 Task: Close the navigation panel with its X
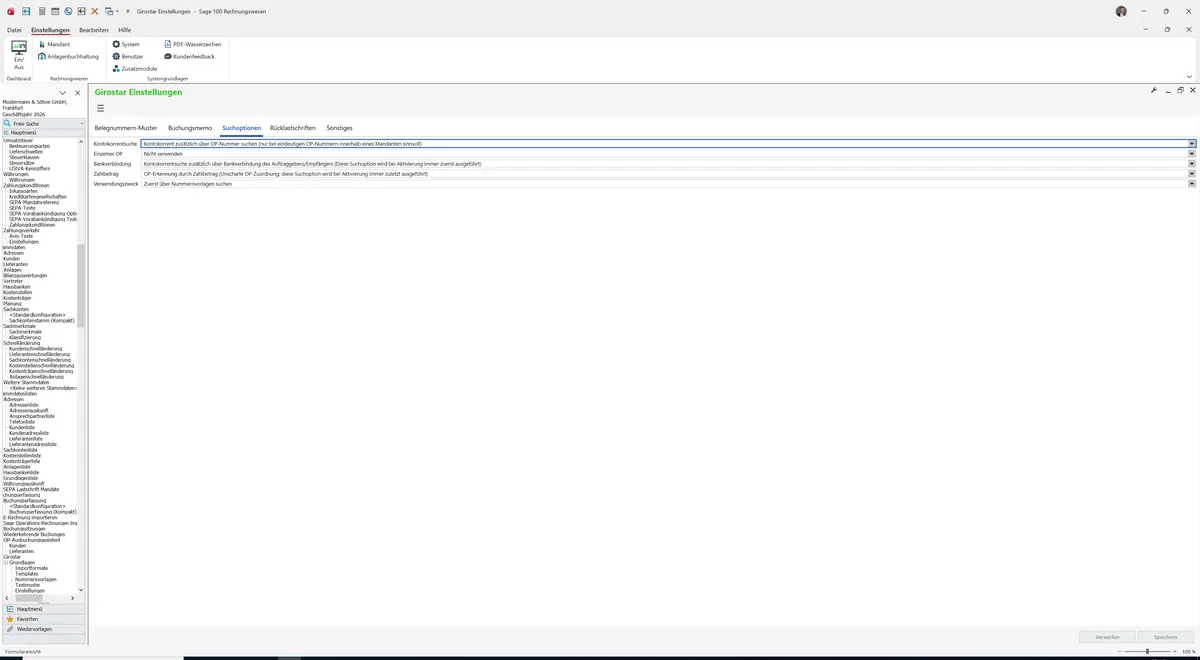pos(77,93)
